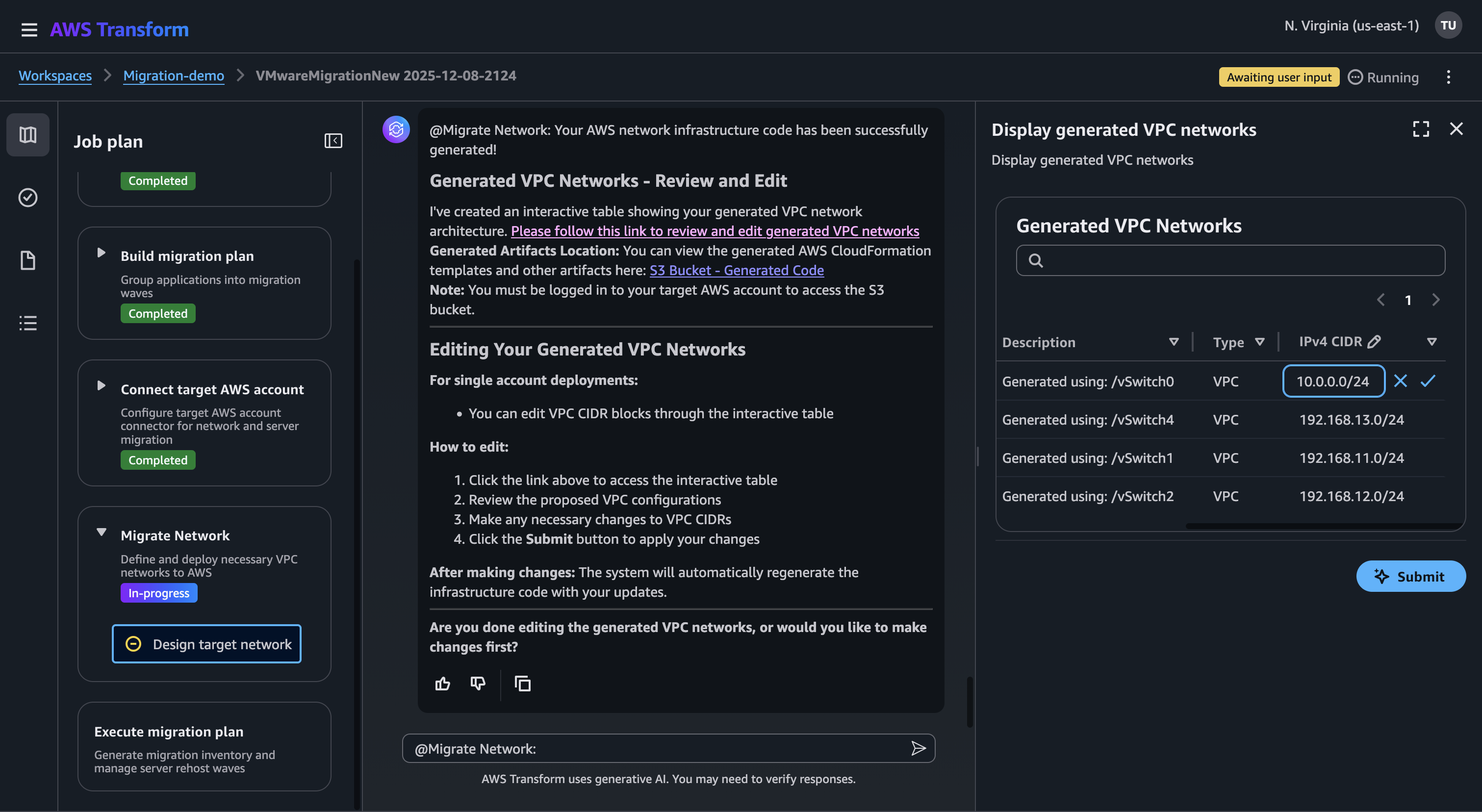The image size is (1482, 812).
Task: Confirm the 10.0.0.0/24 CIDR edit with the checkmark
Action: coord(1428,381)
